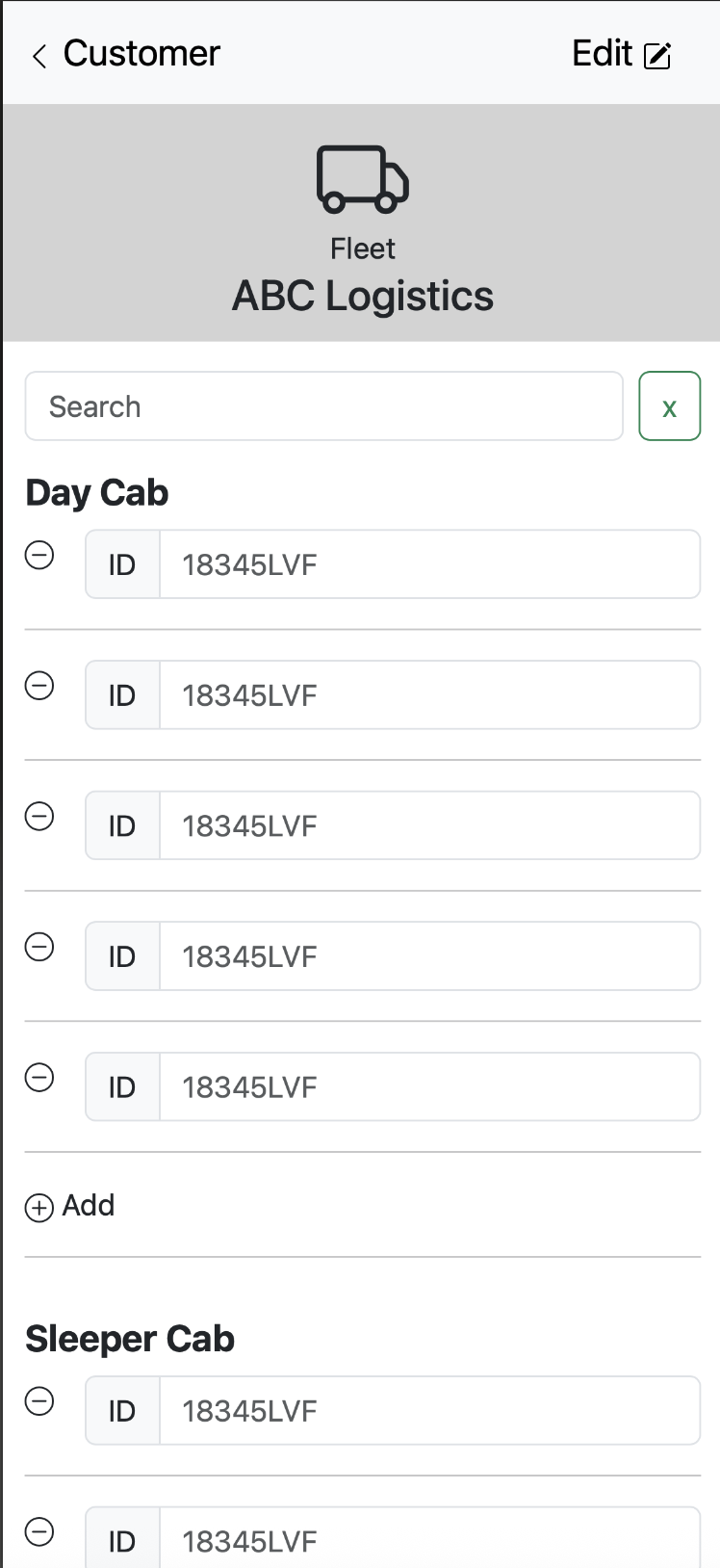Remove the third Day Cab vehicle

pos(39,817)
